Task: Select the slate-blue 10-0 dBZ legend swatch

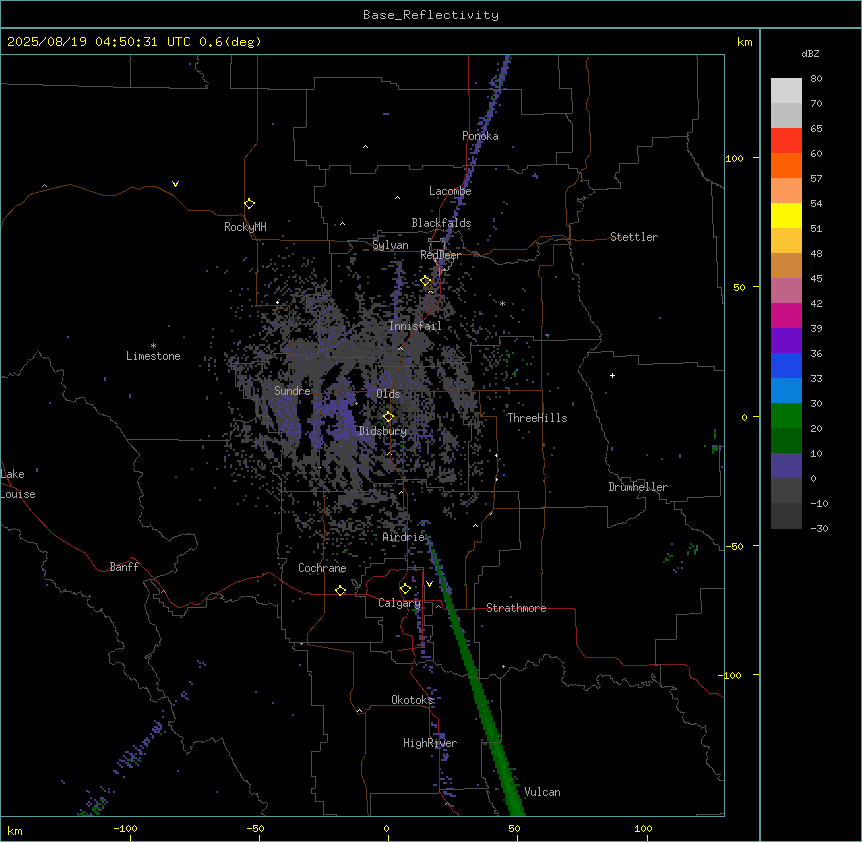Action: (x=786, y=466)
